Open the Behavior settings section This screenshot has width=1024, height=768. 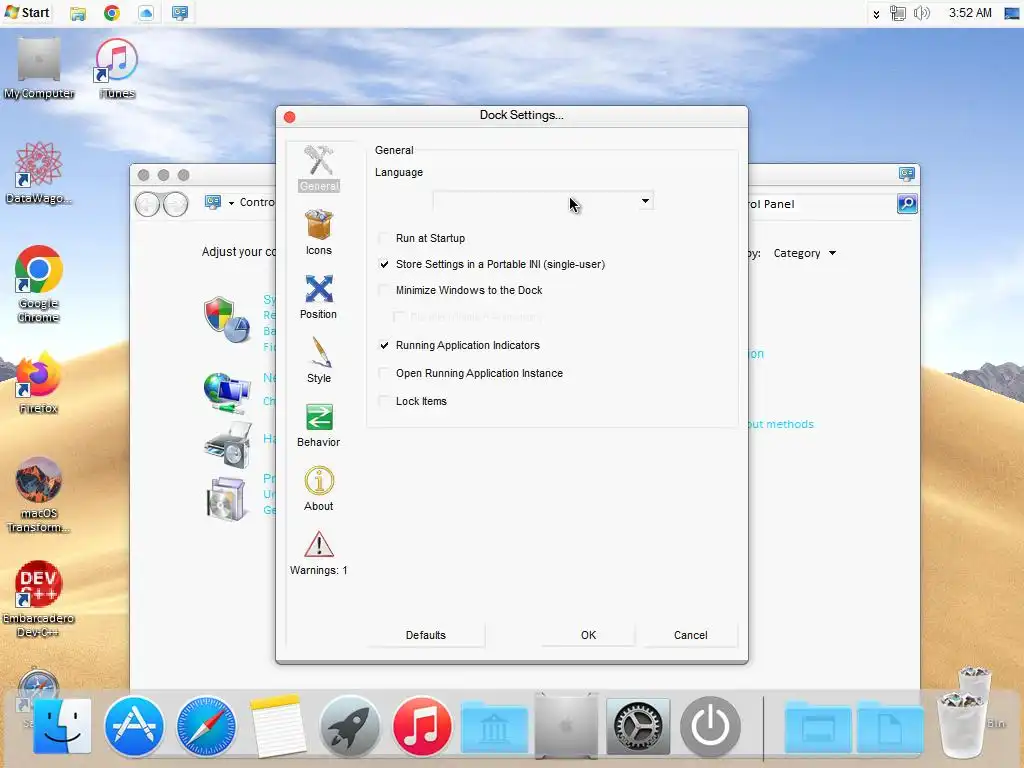coord(319,425)
